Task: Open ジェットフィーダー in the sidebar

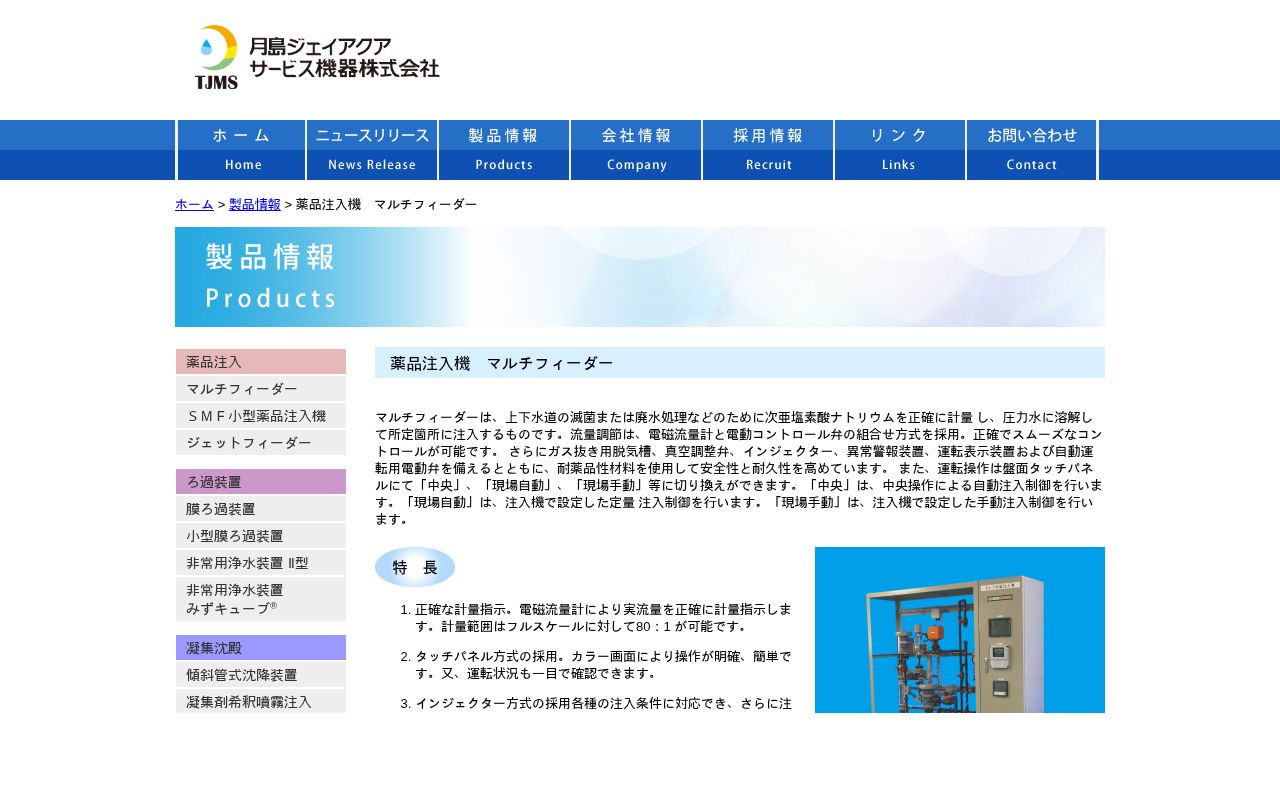Action: click(x=261, y=443)
